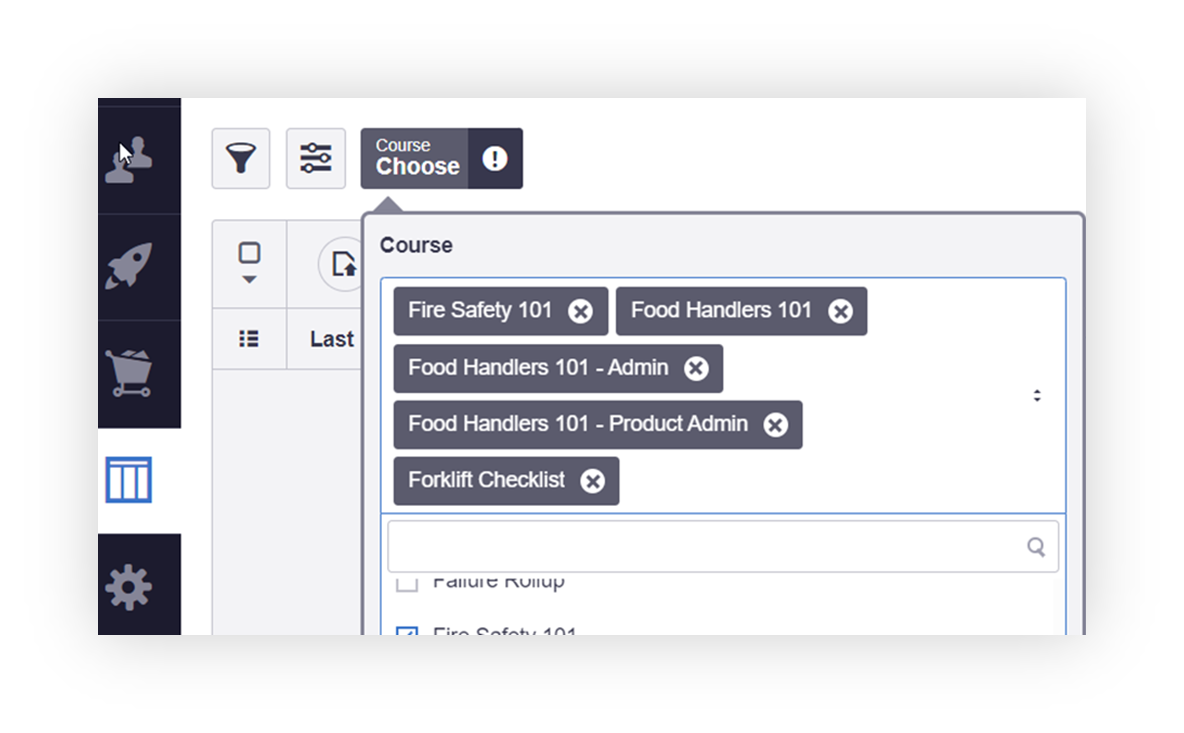This screenshot has height=733, width=1184.
Task: Click the Last column header
Action: 331,339
